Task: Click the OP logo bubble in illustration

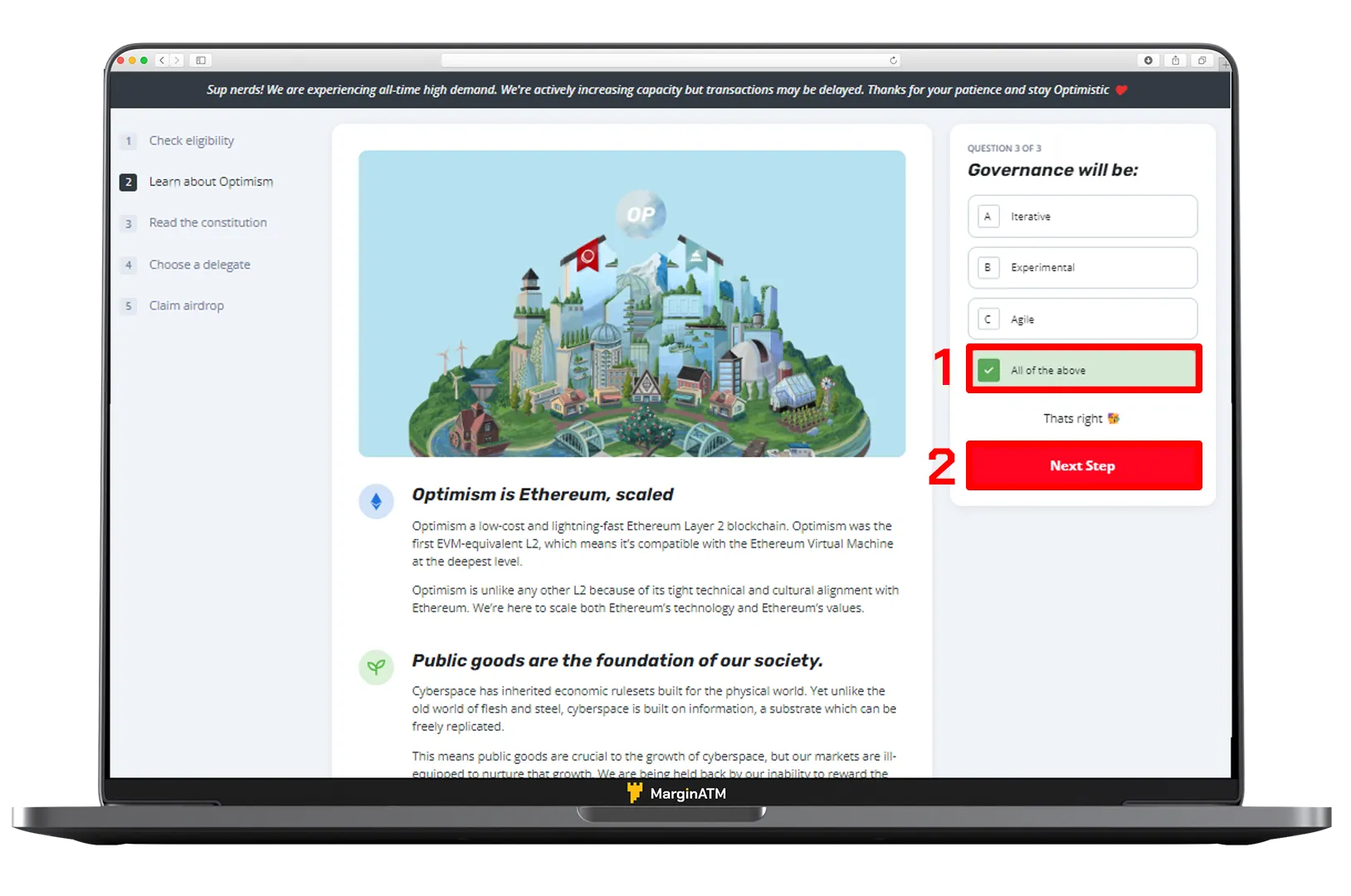Action: tap(641, 214)
